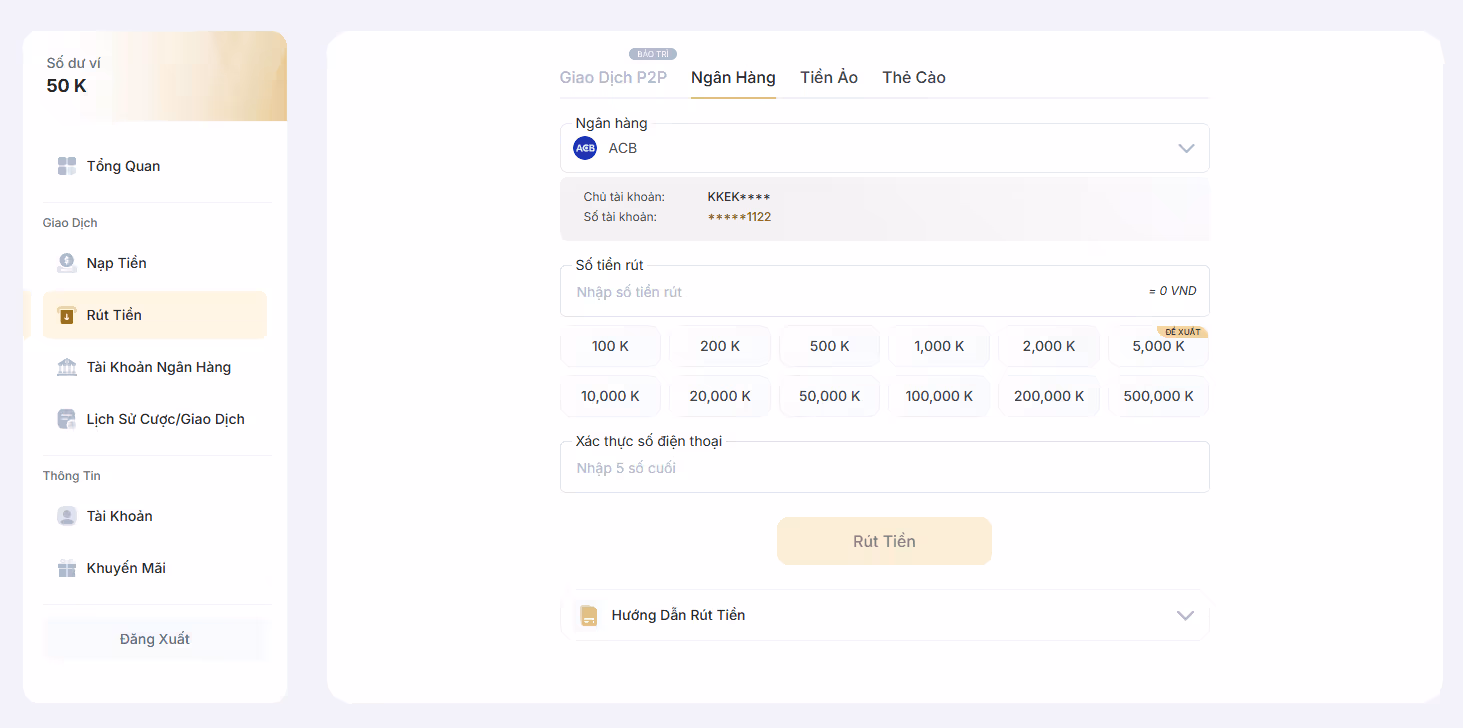The height and width of the screenshot is (728, 1463).
Task: Open Tài Khoản settings page
Action: coord(155,516)
